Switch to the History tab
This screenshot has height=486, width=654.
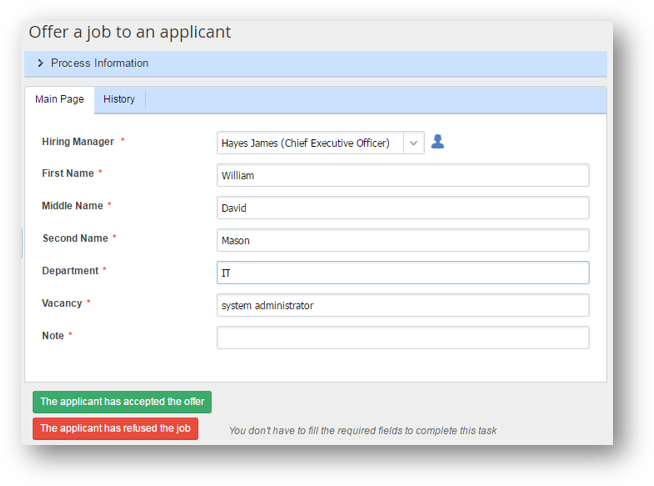pos(119,99)
